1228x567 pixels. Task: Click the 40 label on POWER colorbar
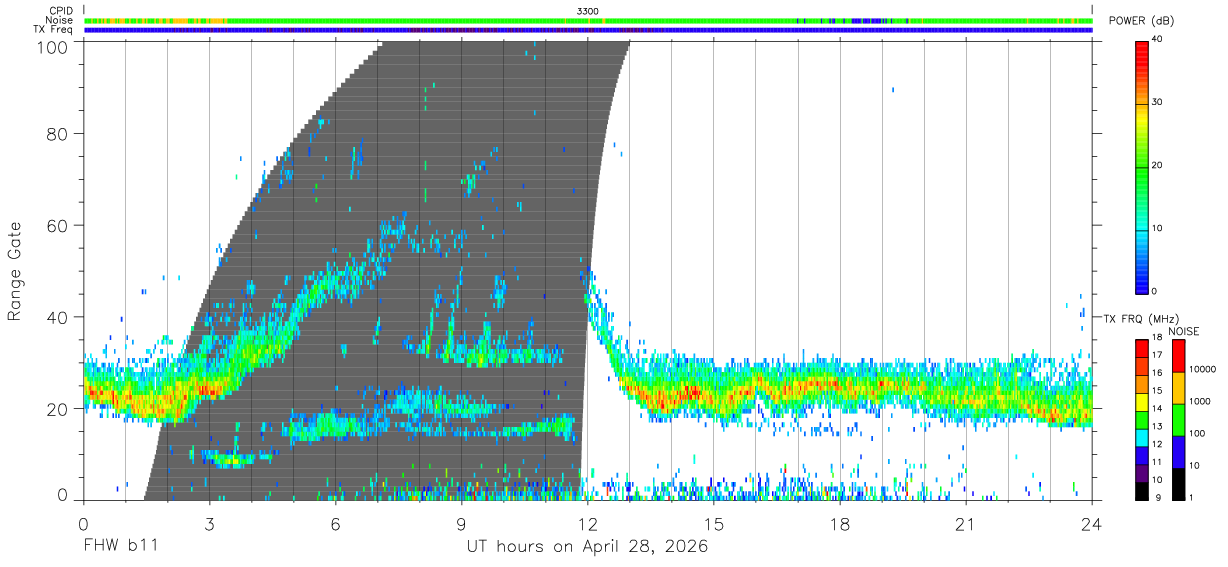[1157, 40]
